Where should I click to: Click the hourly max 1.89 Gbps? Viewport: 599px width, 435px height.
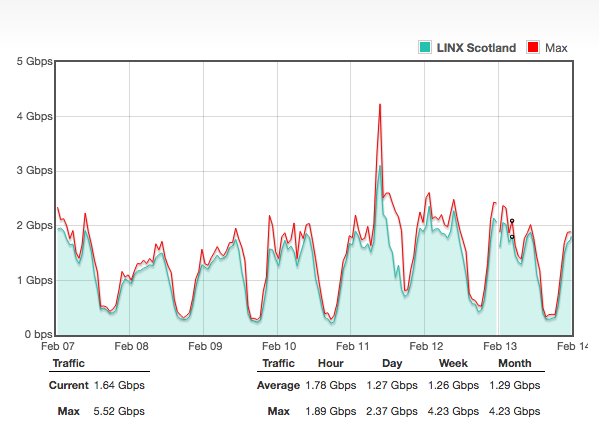pyautogui.click(x=331, y=411)
